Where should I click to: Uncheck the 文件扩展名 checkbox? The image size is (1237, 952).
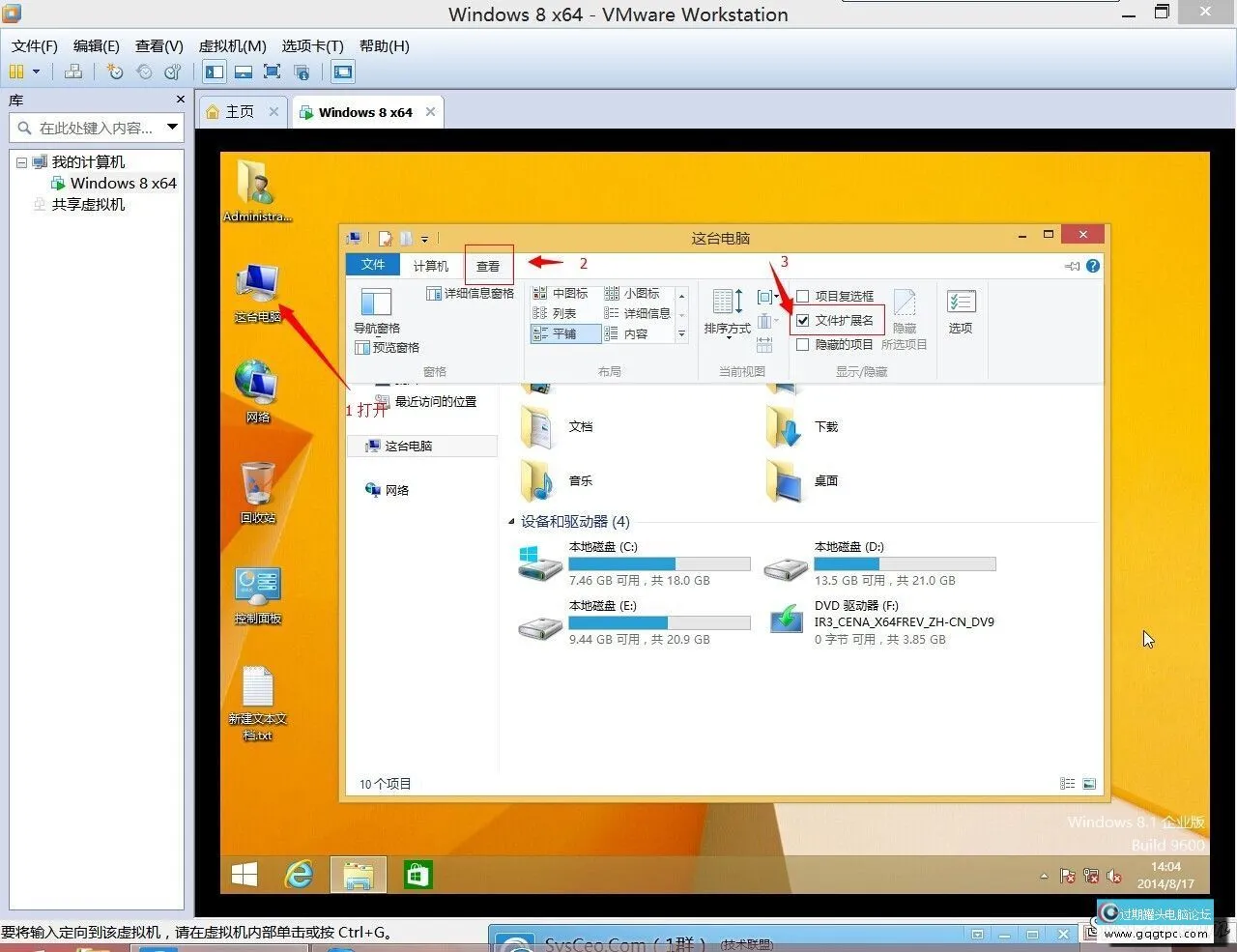pos(803,320)
